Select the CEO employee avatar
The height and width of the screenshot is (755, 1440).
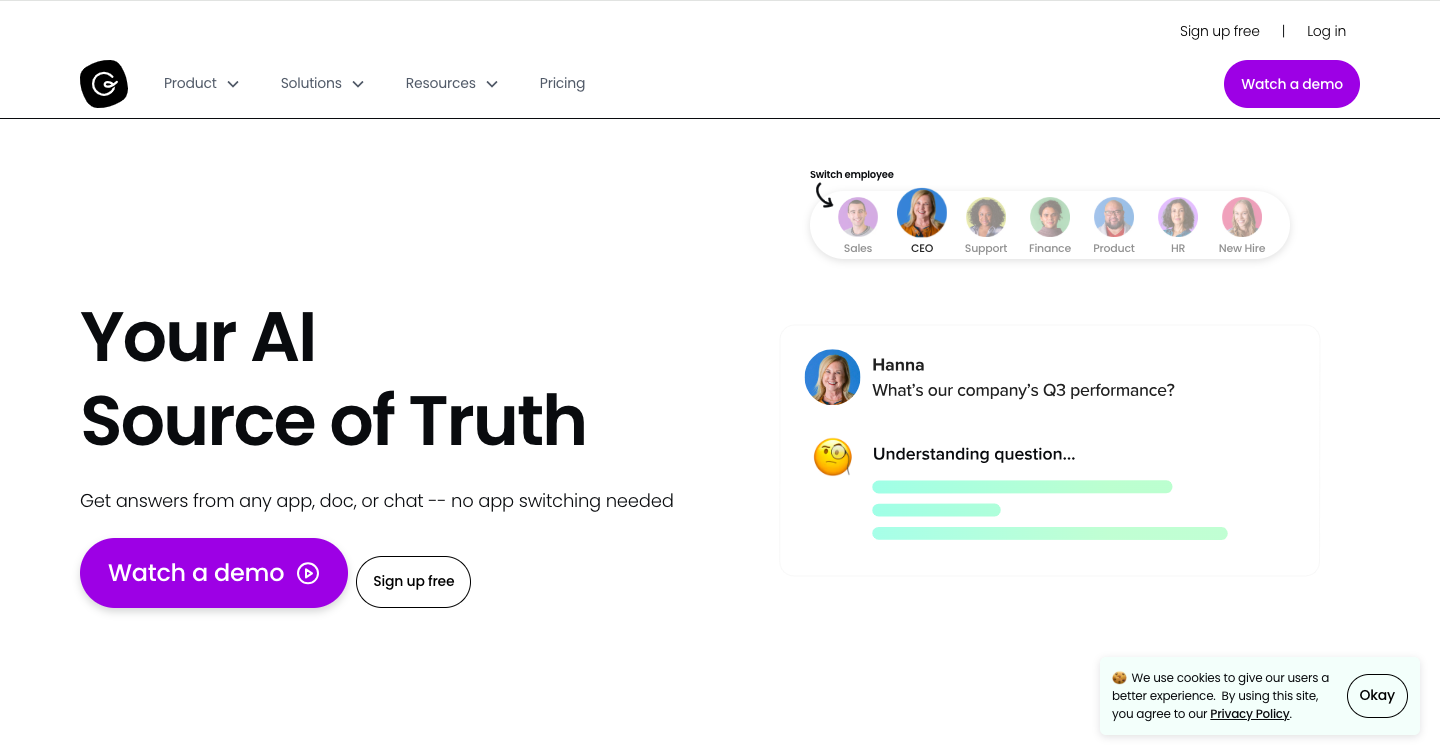[922, 213]
